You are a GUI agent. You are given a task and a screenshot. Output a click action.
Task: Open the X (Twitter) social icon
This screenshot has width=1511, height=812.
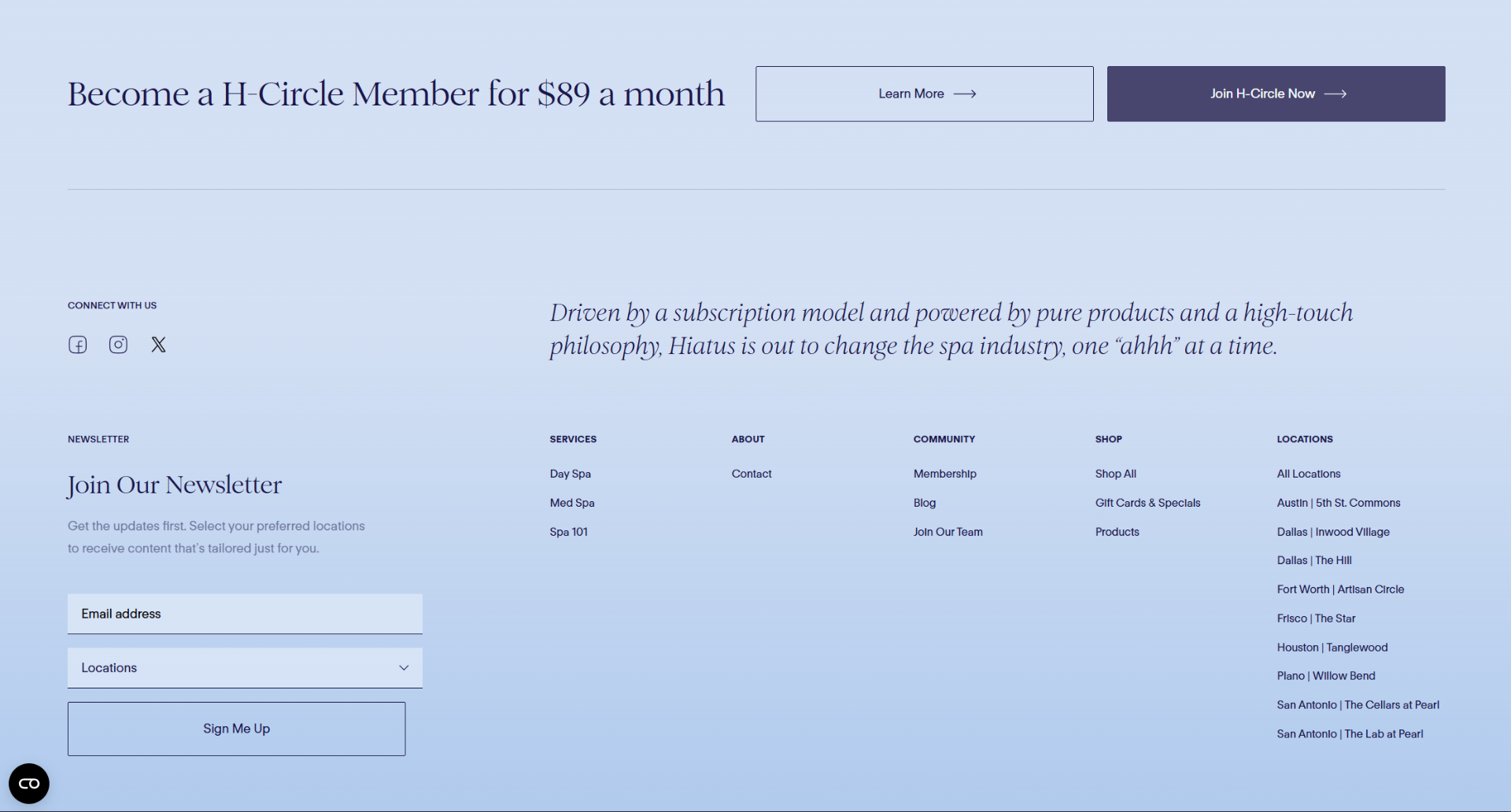[158, 345]
